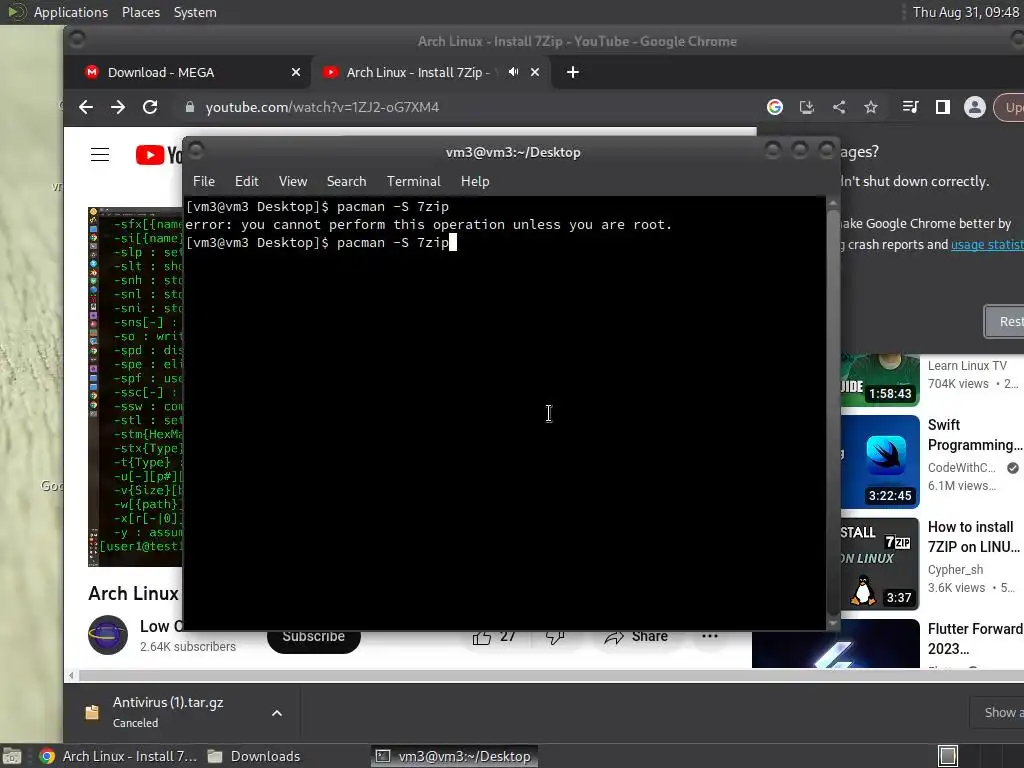Click the Antivirus (1).tar.gz download item
The height and width of the screenshot is (768, 1024).
(x=168, y=712)
